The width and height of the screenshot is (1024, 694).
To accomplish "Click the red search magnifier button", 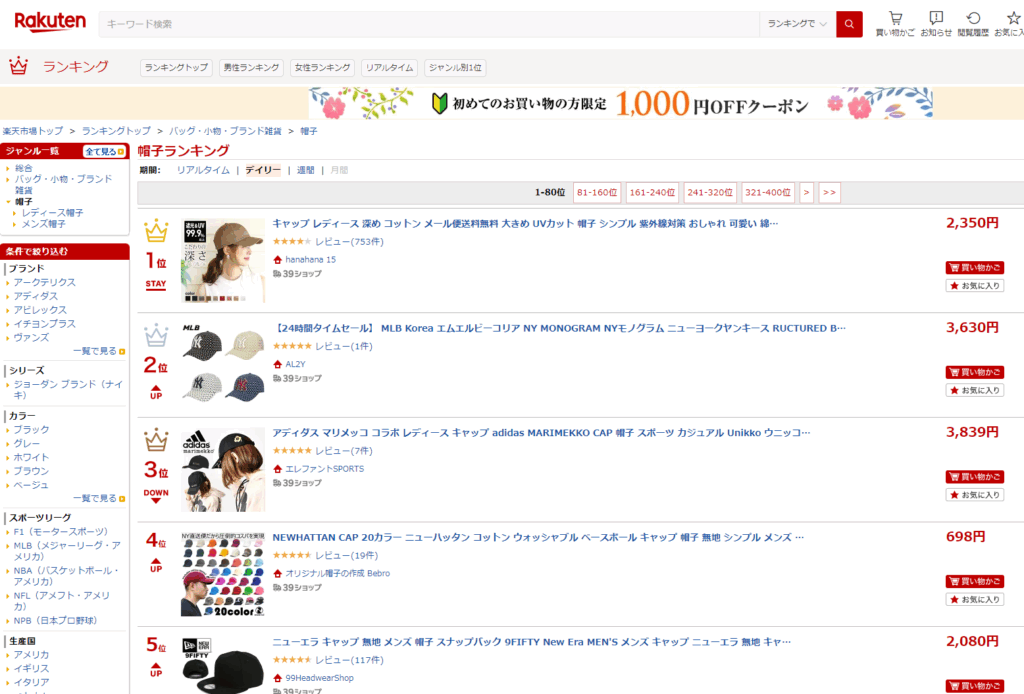I will coord(849,24).
